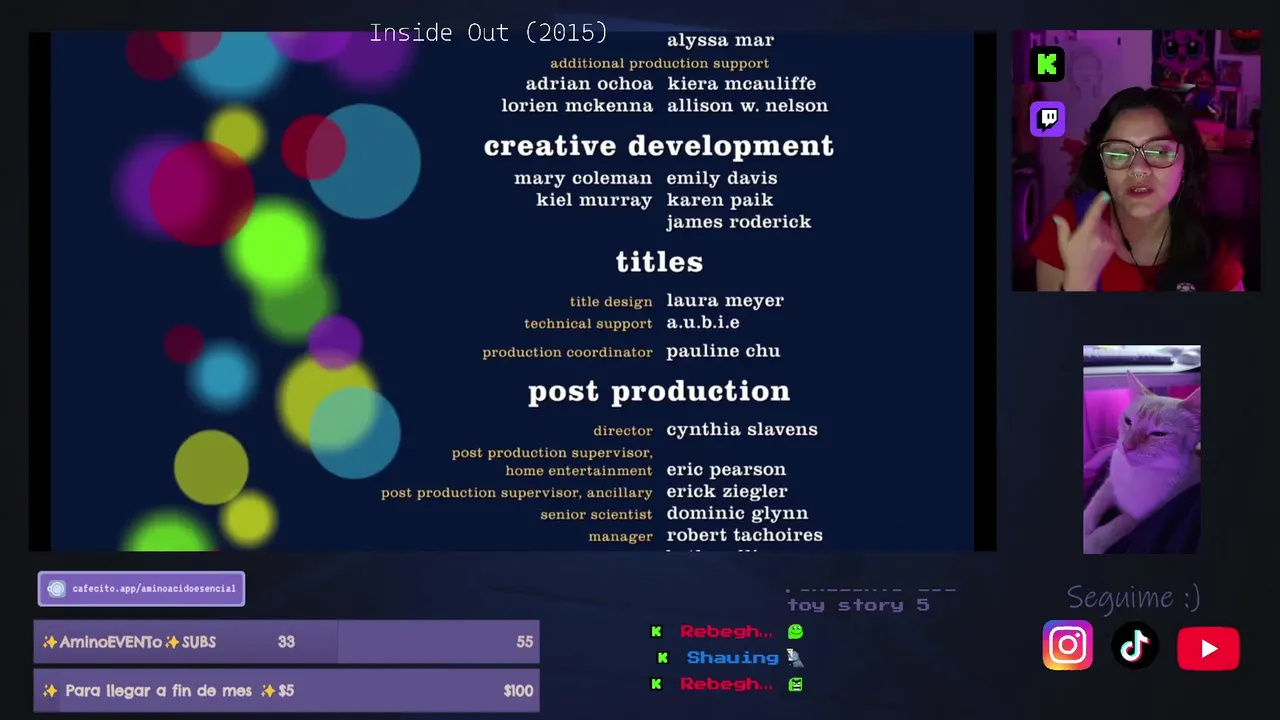This screenshot has width=1280, height=720.
Task: Click the AminoEVENTo SUBS progress bar
Action: 287,642
